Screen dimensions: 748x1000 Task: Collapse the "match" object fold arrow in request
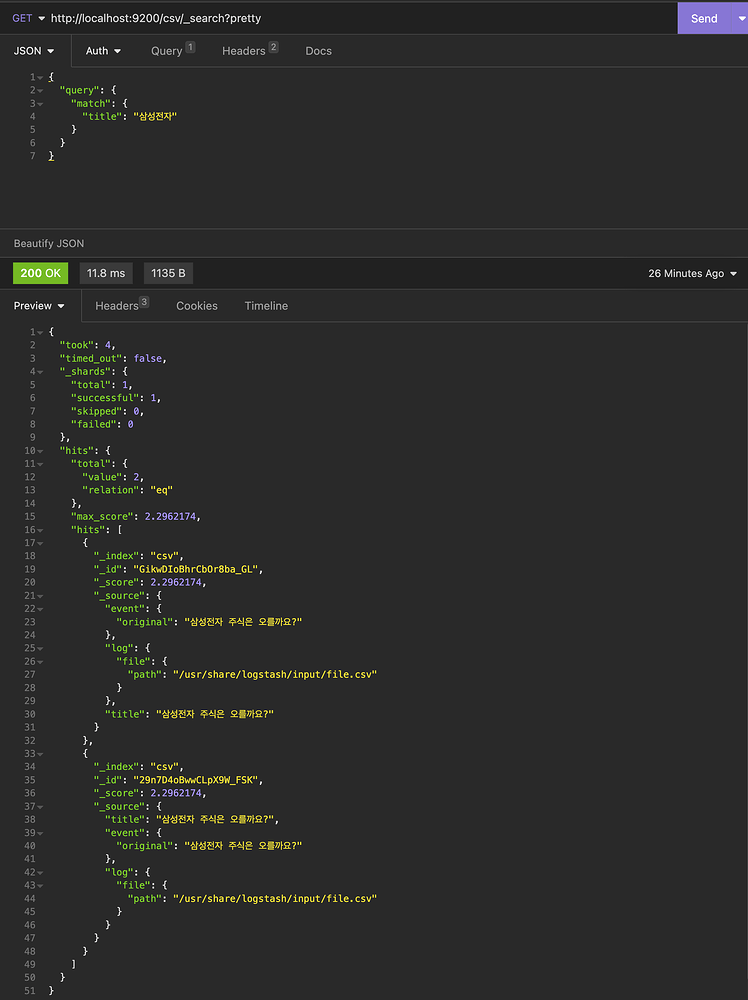(40, 104)
